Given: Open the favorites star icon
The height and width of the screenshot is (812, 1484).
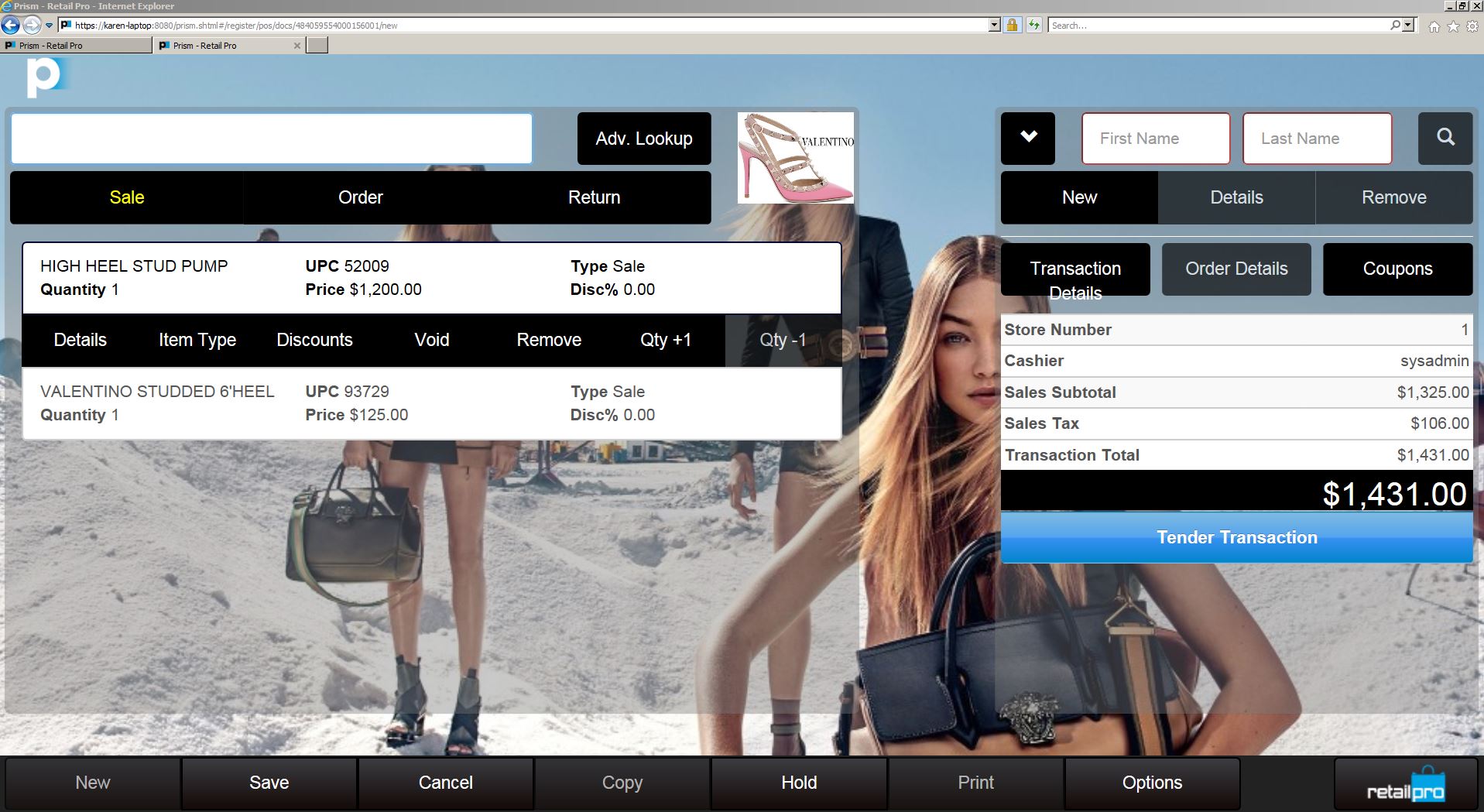Looking at the screenshot, I should coord(1452,26).
